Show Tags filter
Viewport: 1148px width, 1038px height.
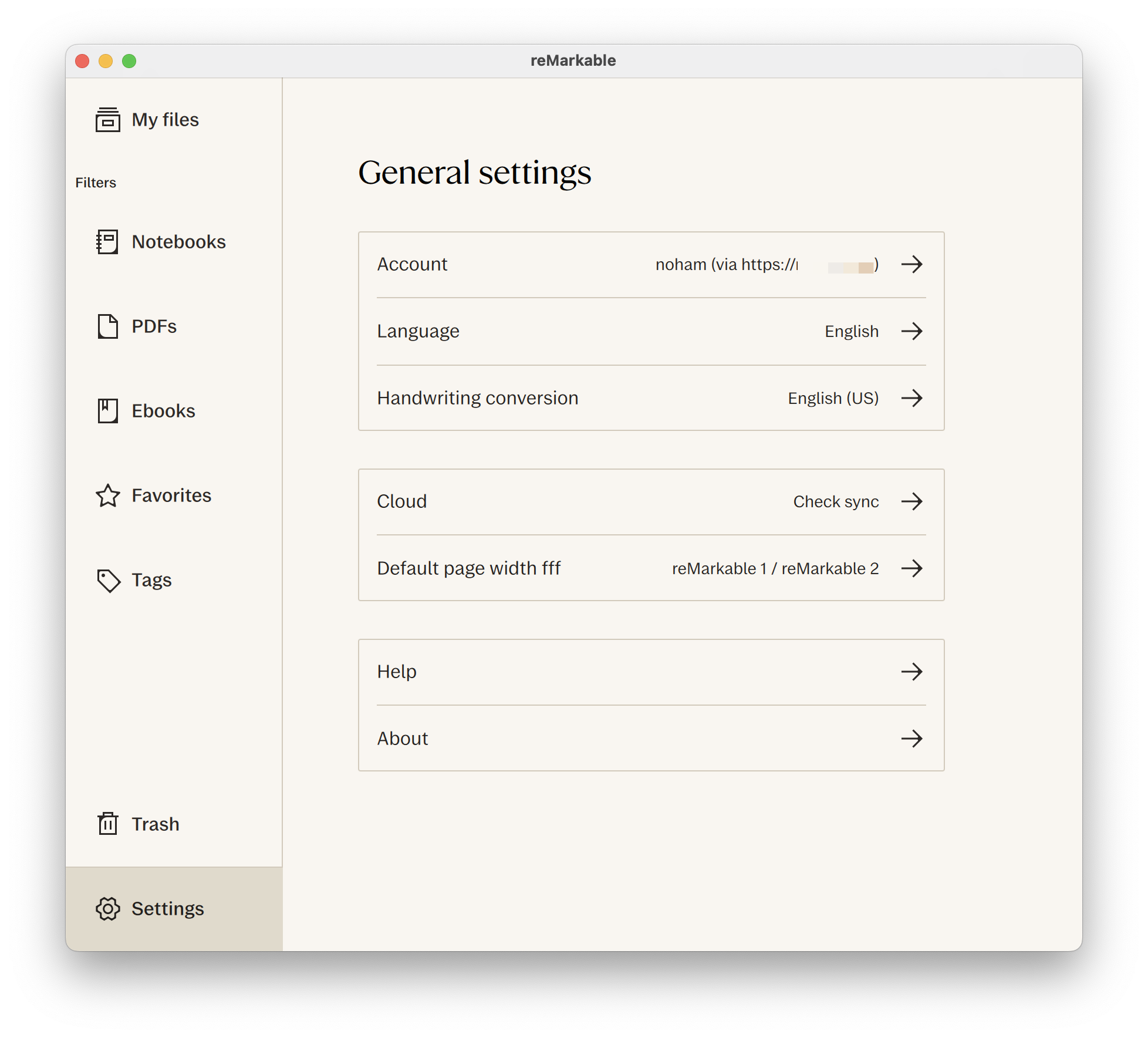tap(174, 580)
